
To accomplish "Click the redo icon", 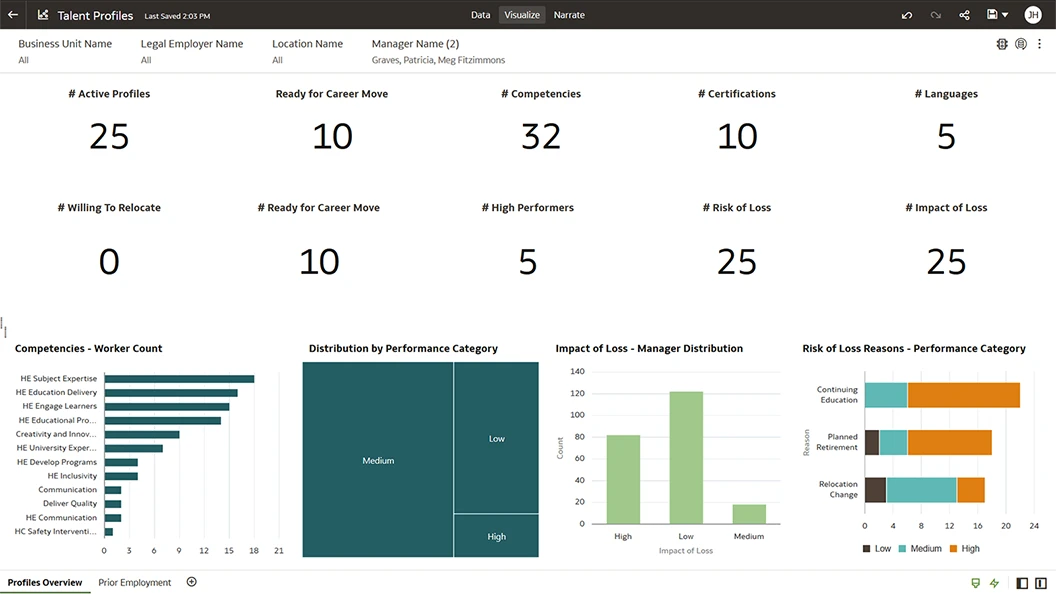I will click(x=936, y=15).
